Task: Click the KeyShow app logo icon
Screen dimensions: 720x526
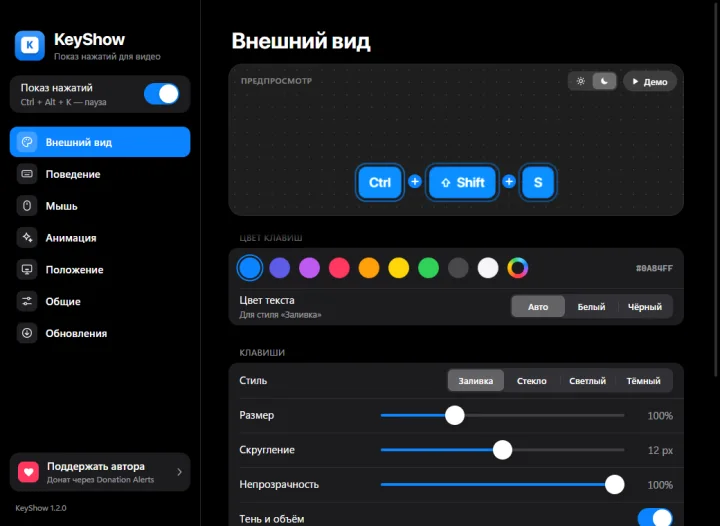Action: (30, 45)
